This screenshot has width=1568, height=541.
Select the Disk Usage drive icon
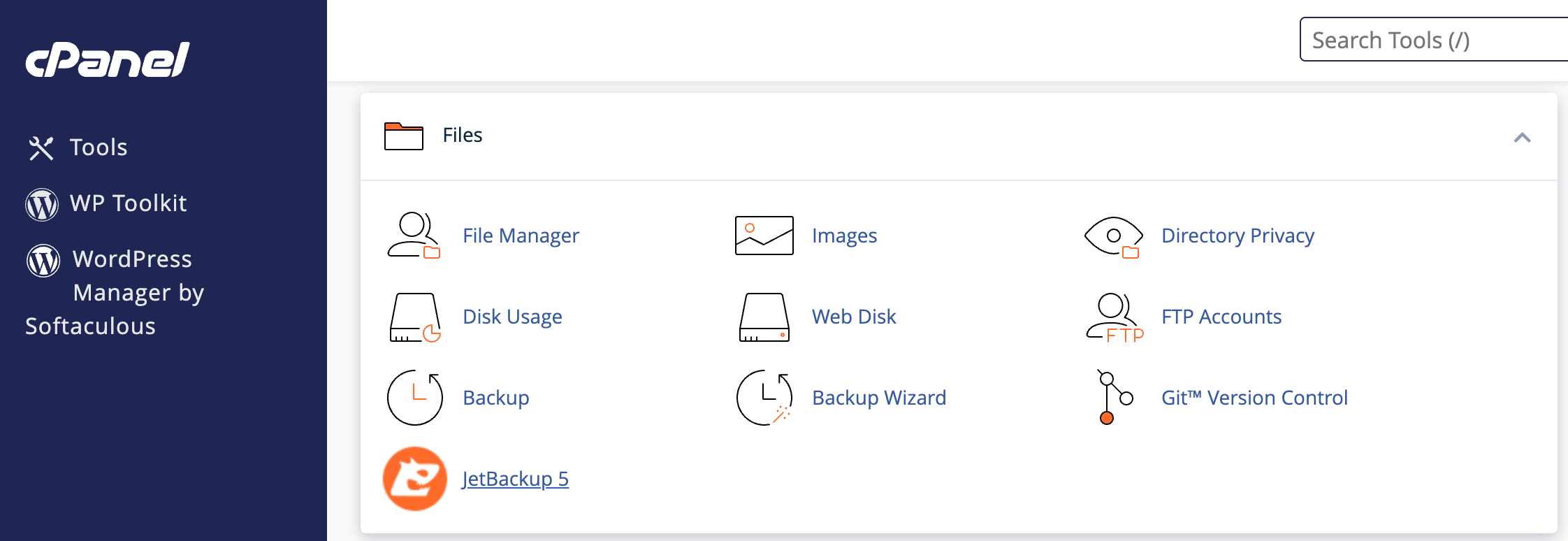(x=414, y=317)
